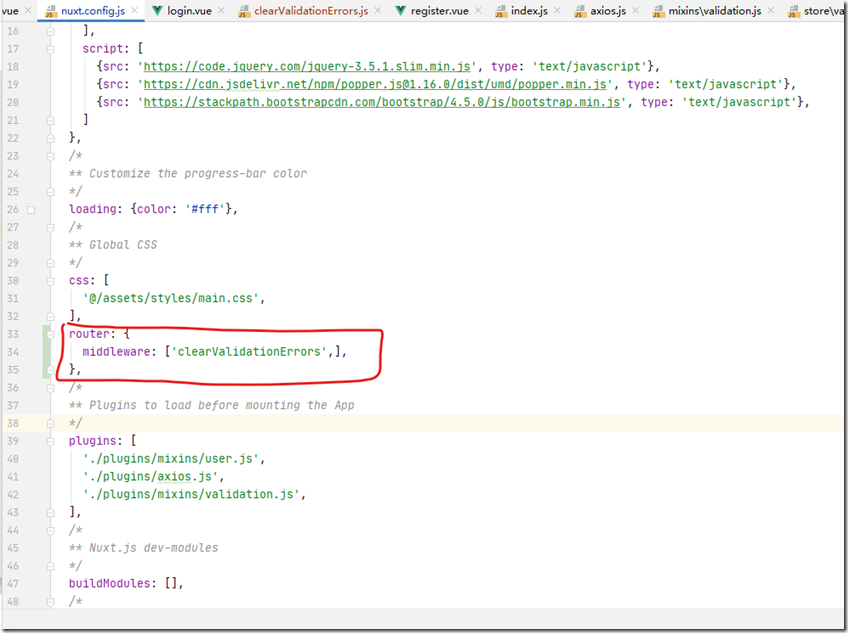Click the './plugins/mixins/user.js' string

coord(170,459)
